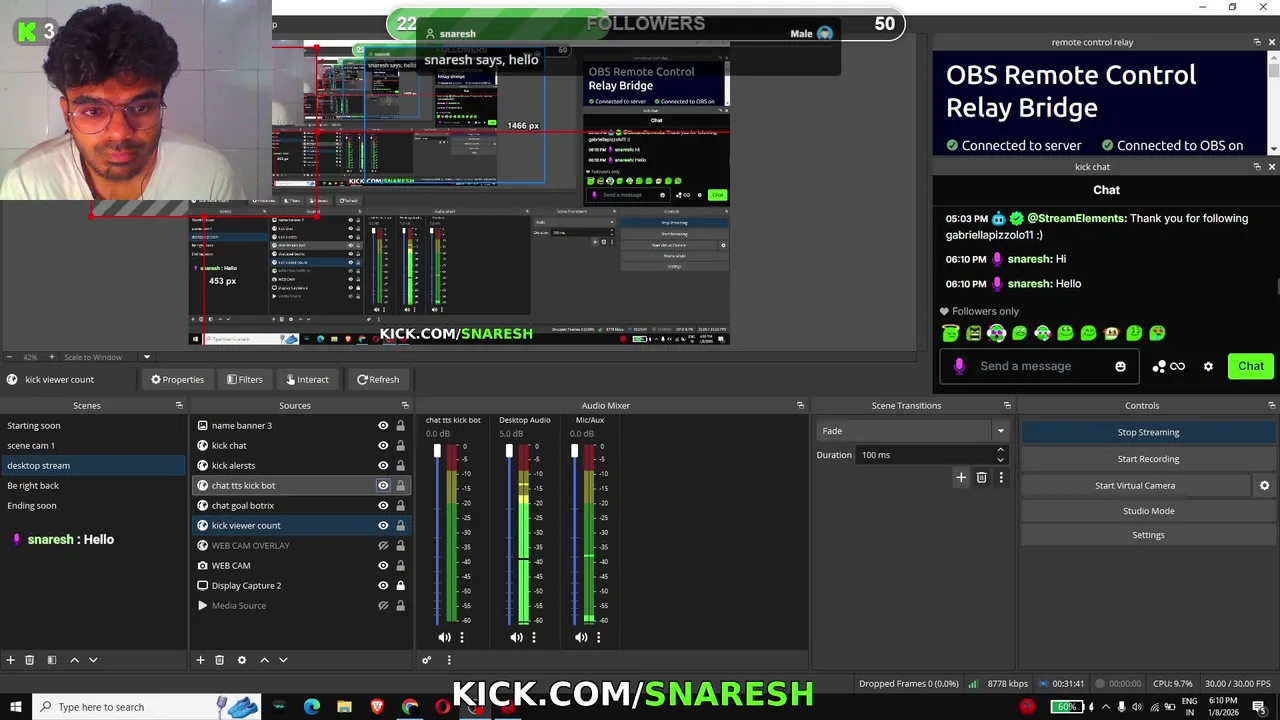Mute the chat tts kick bot audio
The image size is (1280, 720).
[x=444, y=637]
